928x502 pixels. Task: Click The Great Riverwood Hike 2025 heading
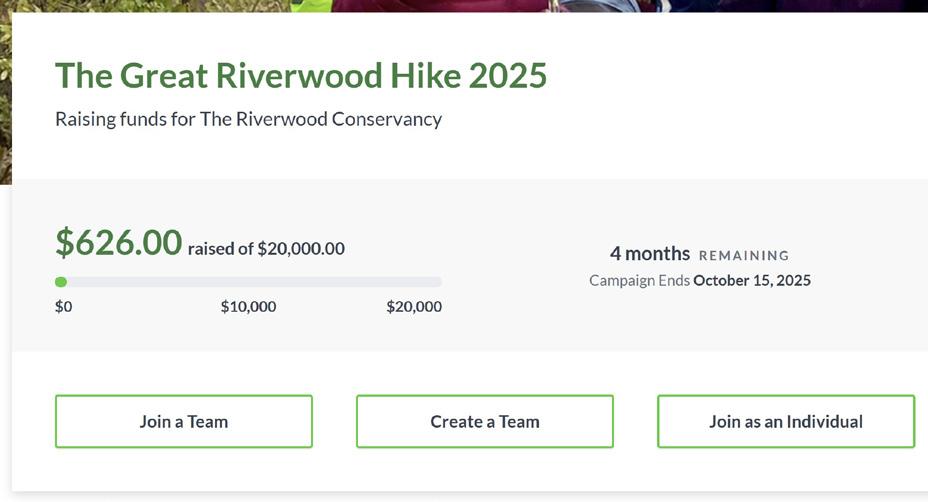coord(301,76)
